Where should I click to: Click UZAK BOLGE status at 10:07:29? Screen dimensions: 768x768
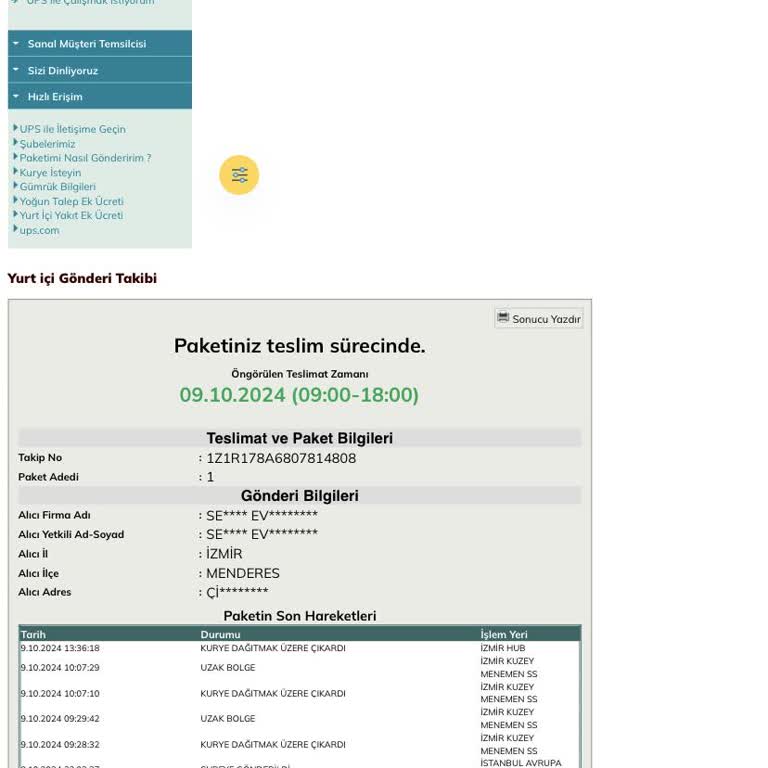tap(228, 668)
